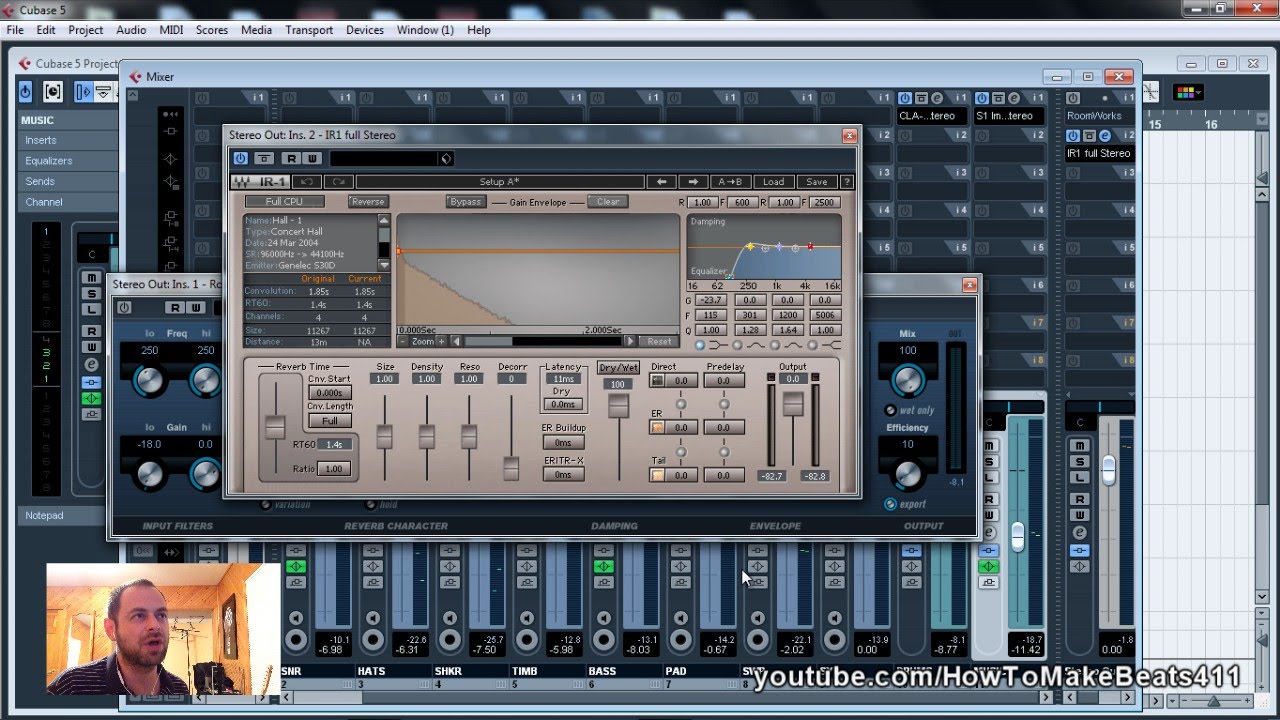Toggle the Direct enable icon
The height and width of the screenshot is (720, 1280).
point(657,380)
